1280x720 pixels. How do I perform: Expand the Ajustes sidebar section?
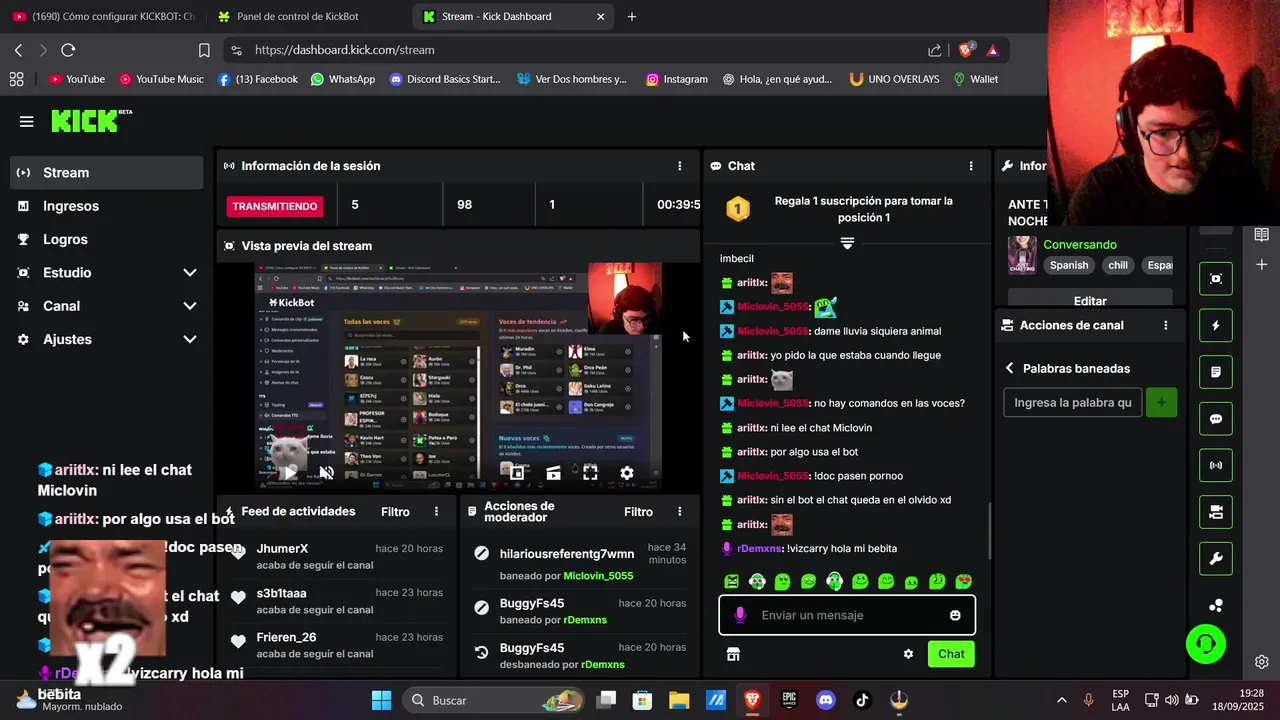190,340
